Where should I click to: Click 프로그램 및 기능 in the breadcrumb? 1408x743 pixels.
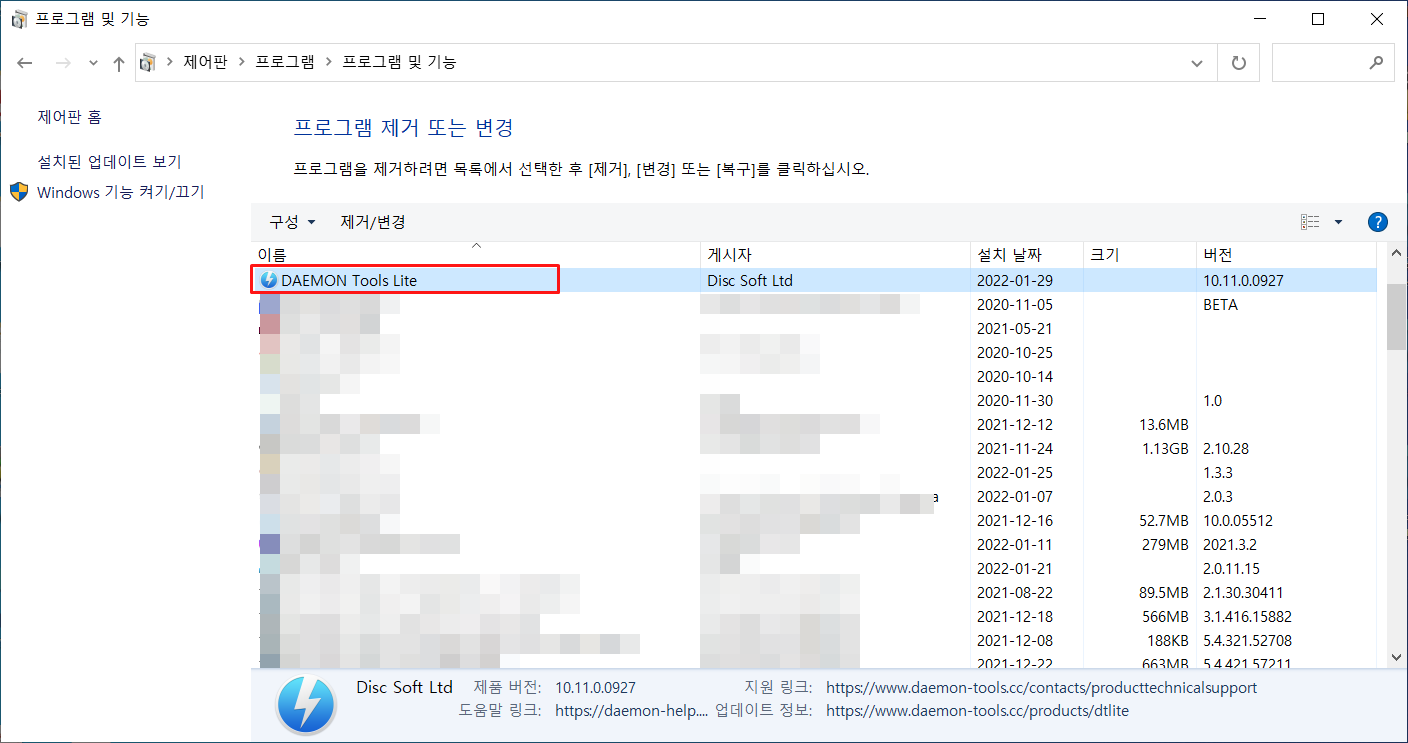(399, 62)
